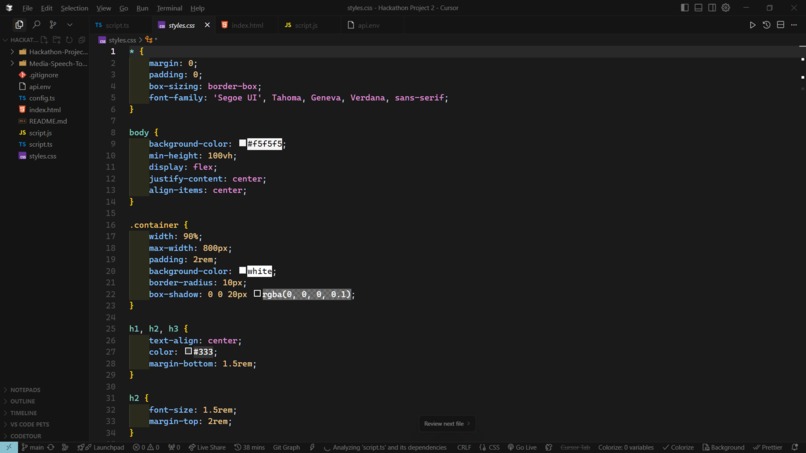Screen dimensions: 806x453
Task: Open errors and warnings count in status bar
Action: coord(146,447)
